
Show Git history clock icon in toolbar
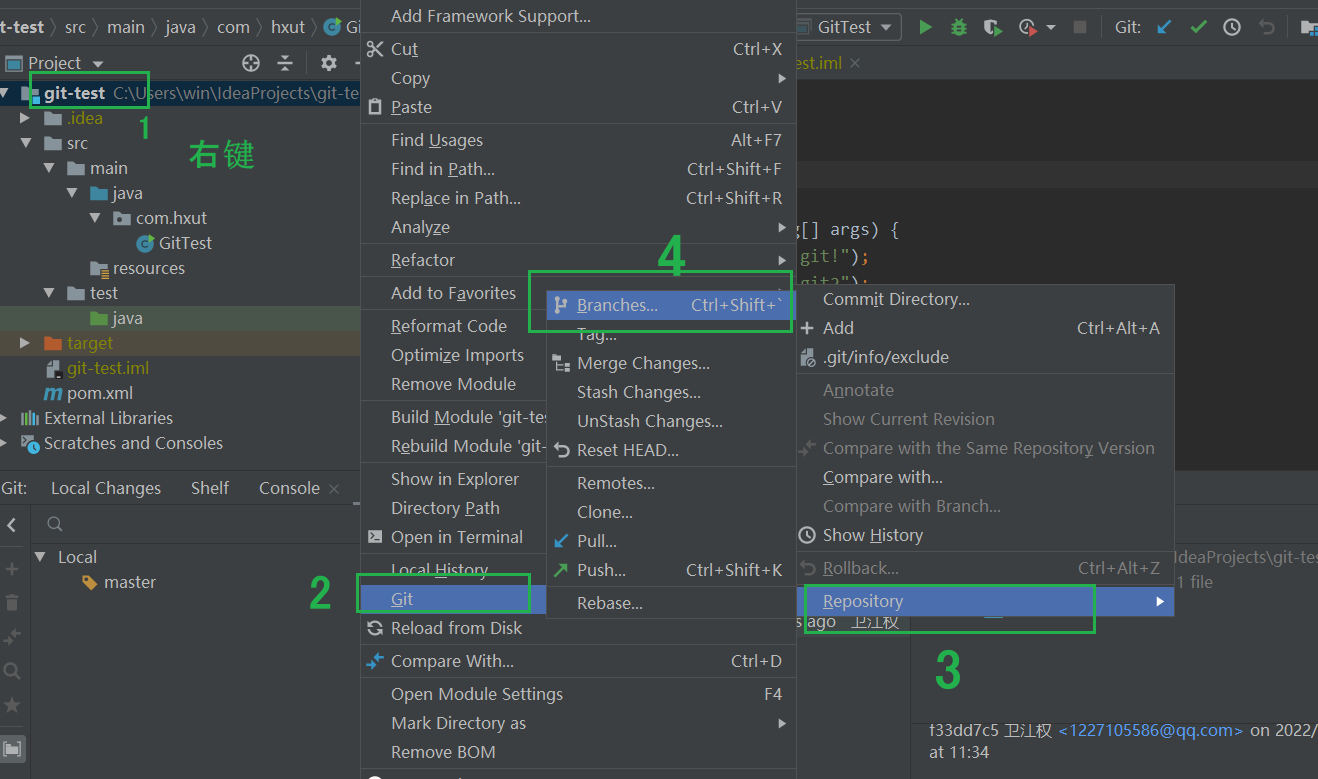[1232, 28]
